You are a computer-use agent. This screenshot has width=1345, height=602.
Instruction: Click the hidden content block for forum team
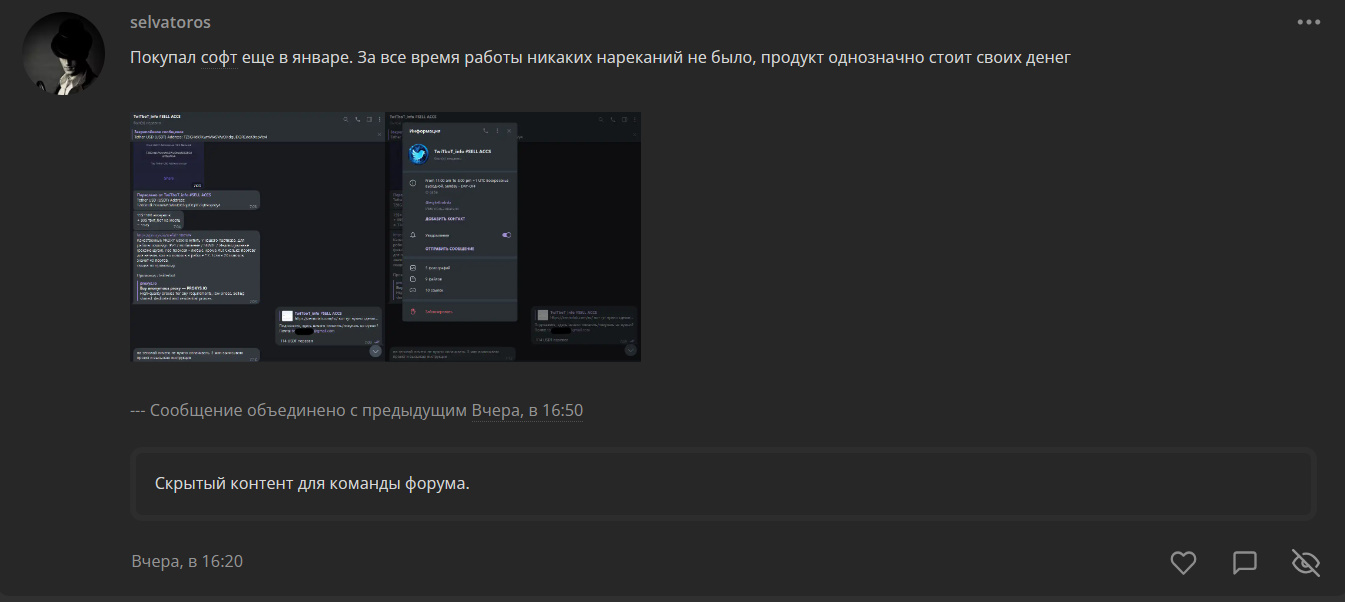click(x=723, y=484)
